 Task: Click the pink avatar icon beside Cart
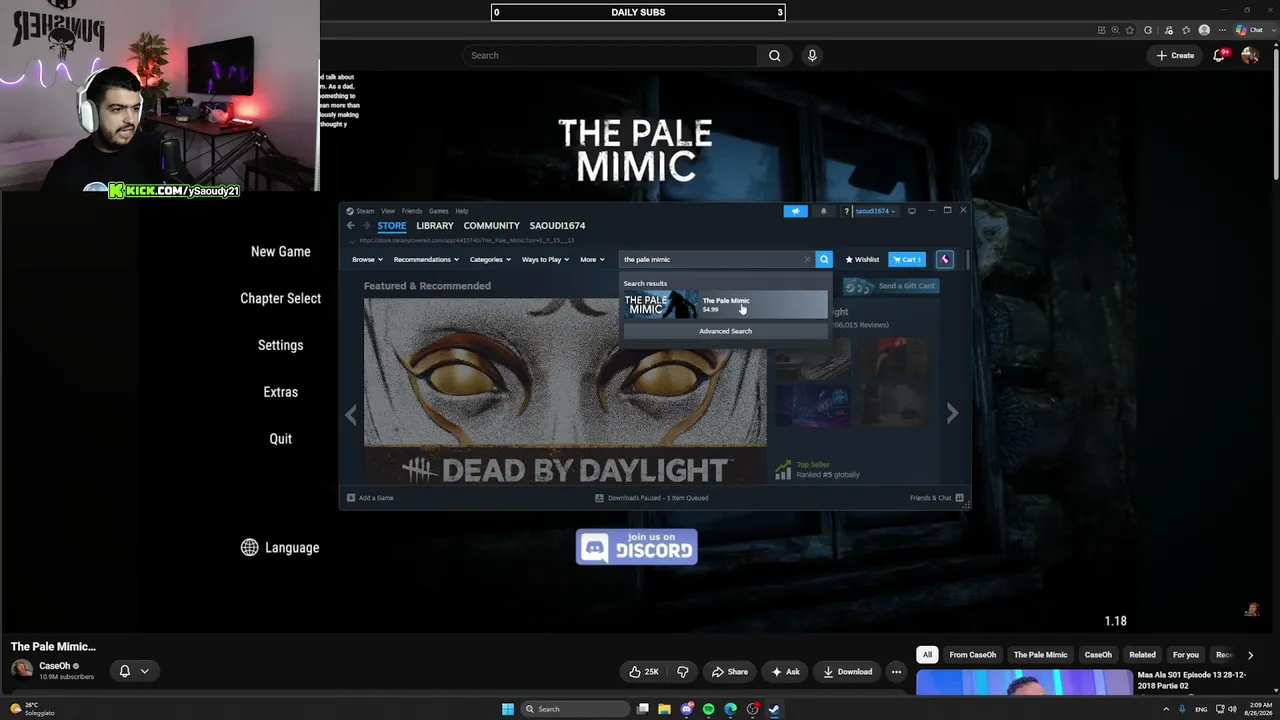(x=944, y=259)
